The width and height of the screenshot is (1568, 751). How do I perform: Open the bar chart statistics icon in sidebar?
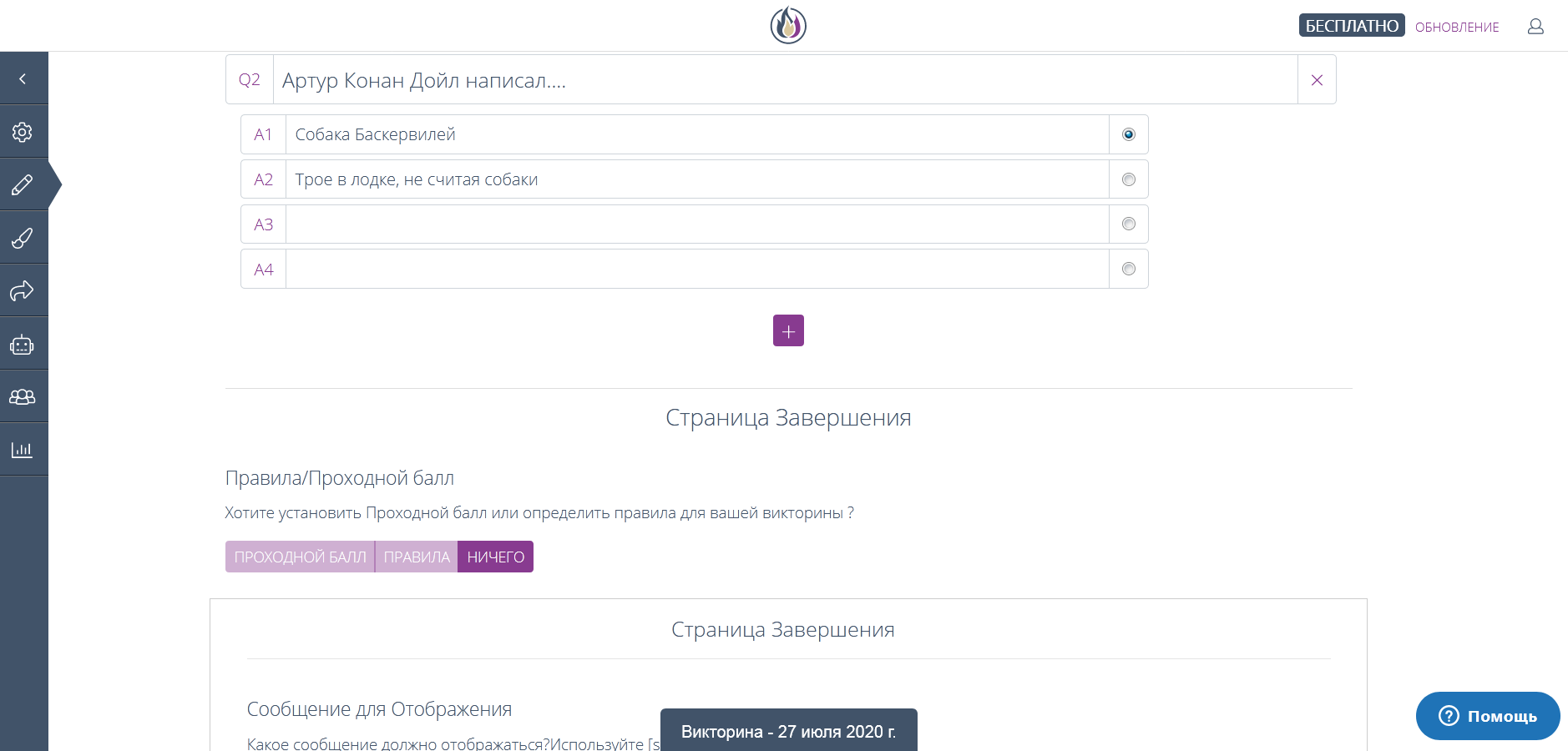23,450
